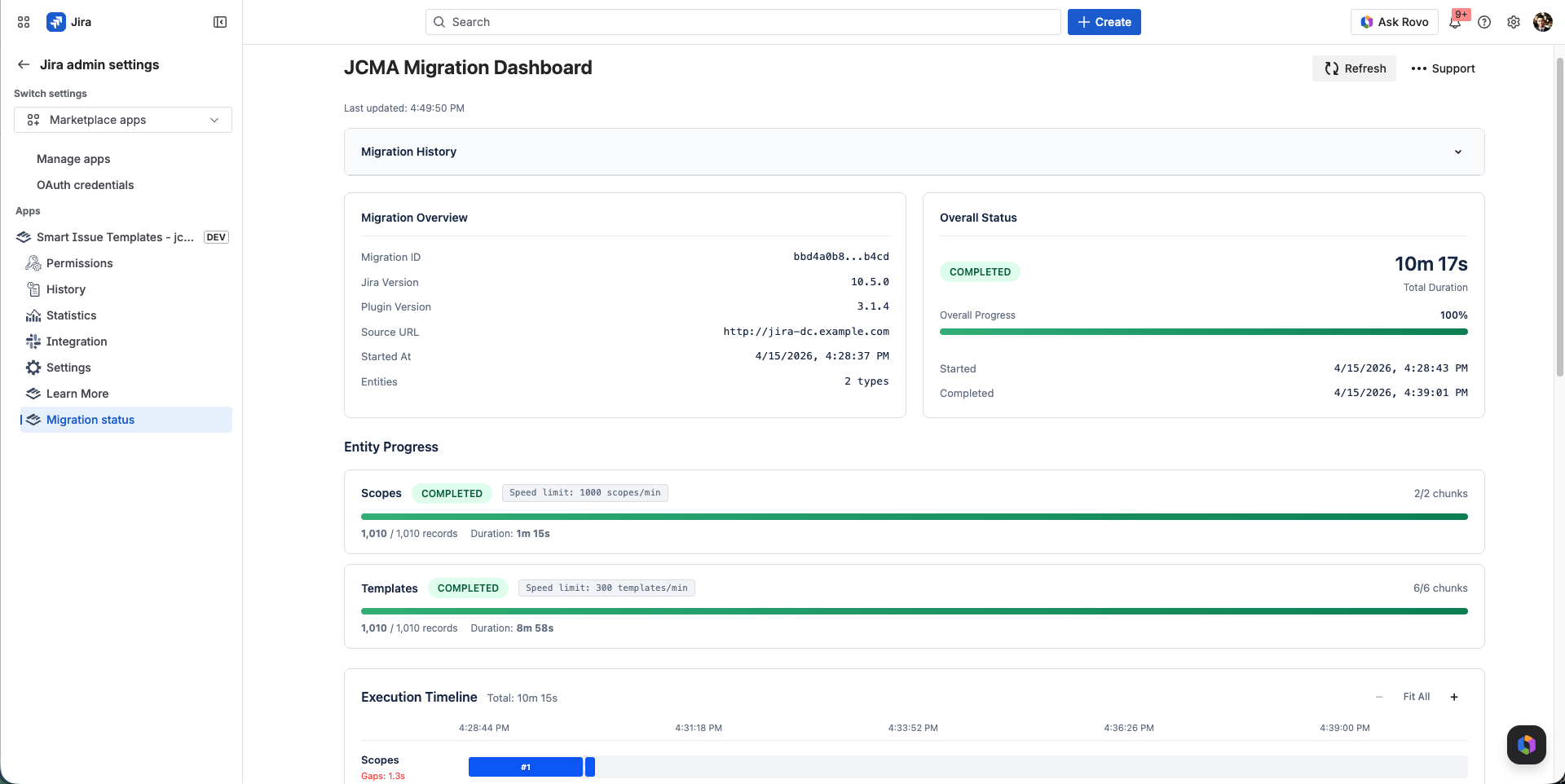1565x784 pixels.
Task: Open the app switcher grid icon
Action: coord(24,22)
